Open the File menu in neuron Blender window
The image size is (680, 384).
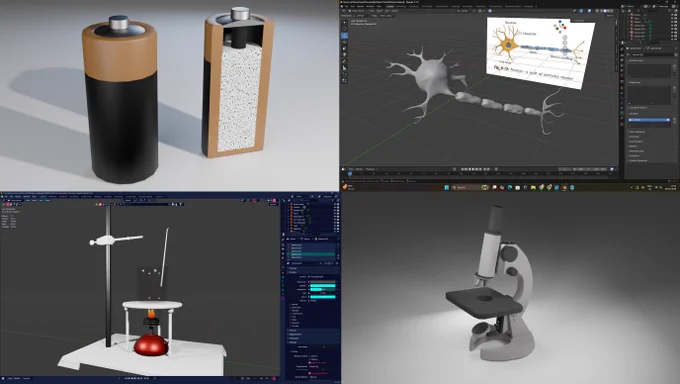(x=347, y=7)
